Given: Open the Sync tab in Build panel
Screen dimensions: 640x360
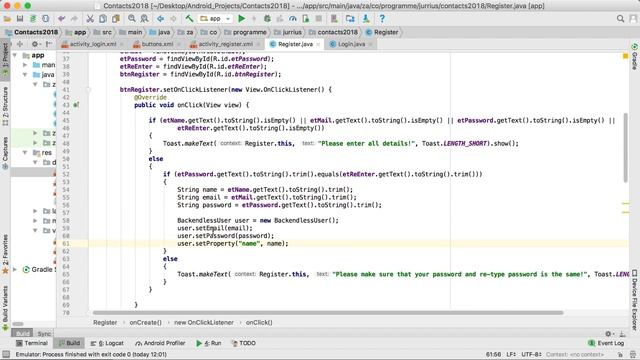Looking at the screenshot, I should tap(44, 333).
